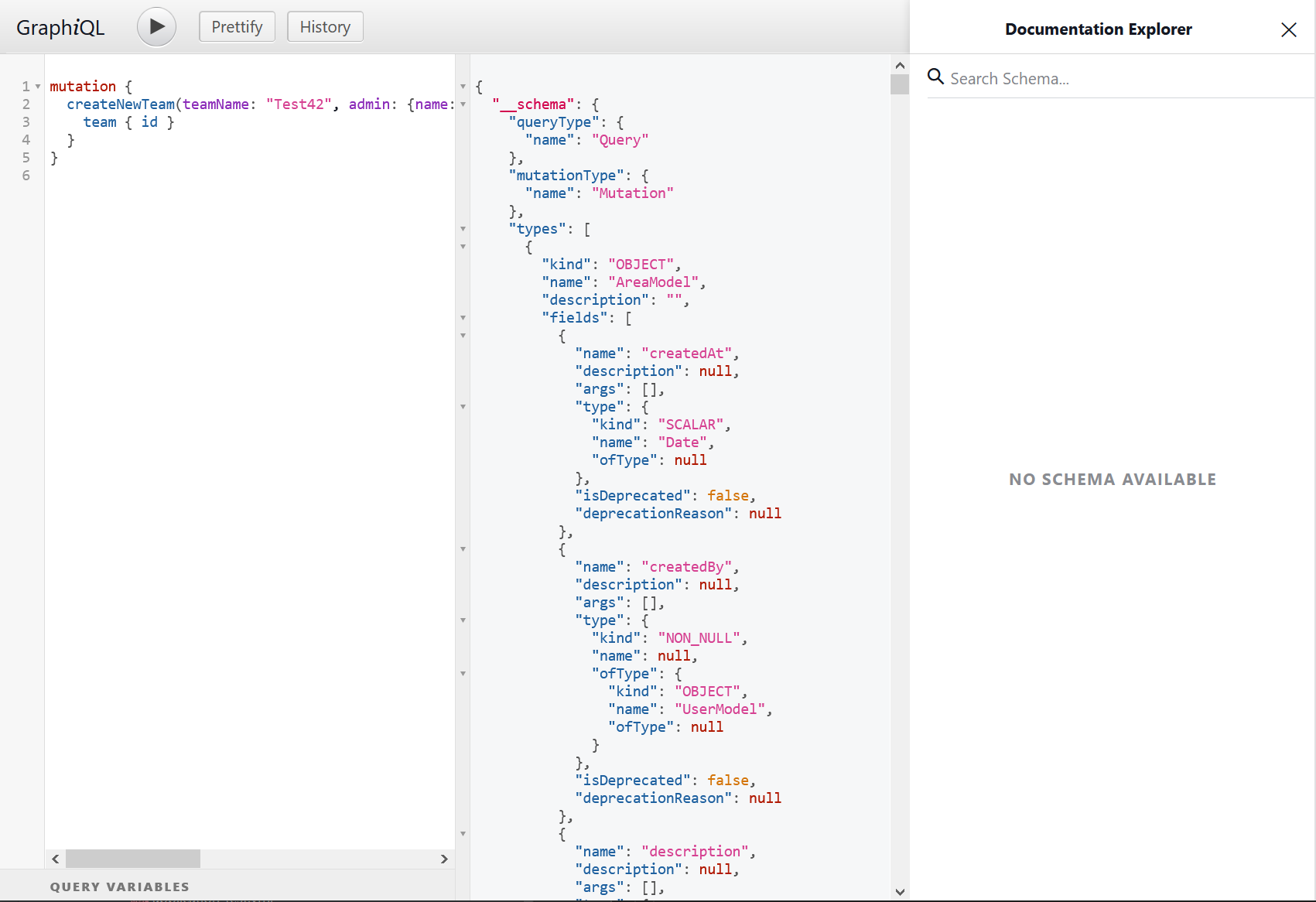
Task: Collapse the "types" array fold arrow
Action: pos(463,229)
